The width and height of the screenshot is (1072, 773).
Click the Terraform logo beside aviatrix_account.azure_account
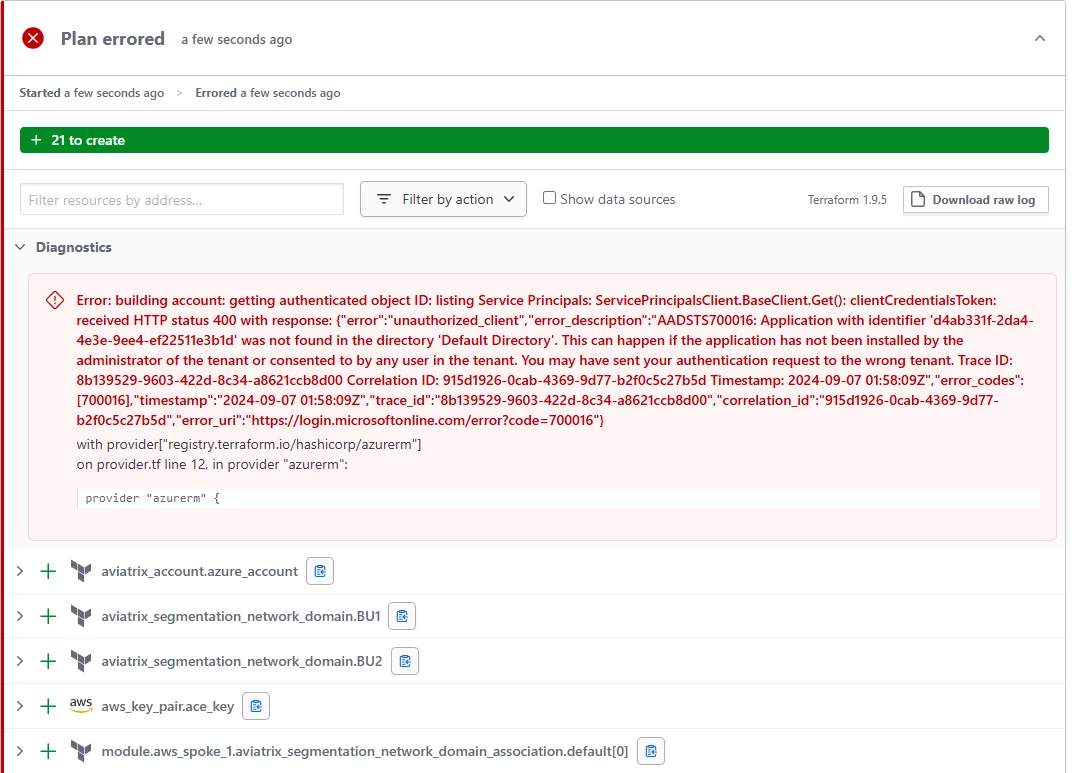[81, 571]
